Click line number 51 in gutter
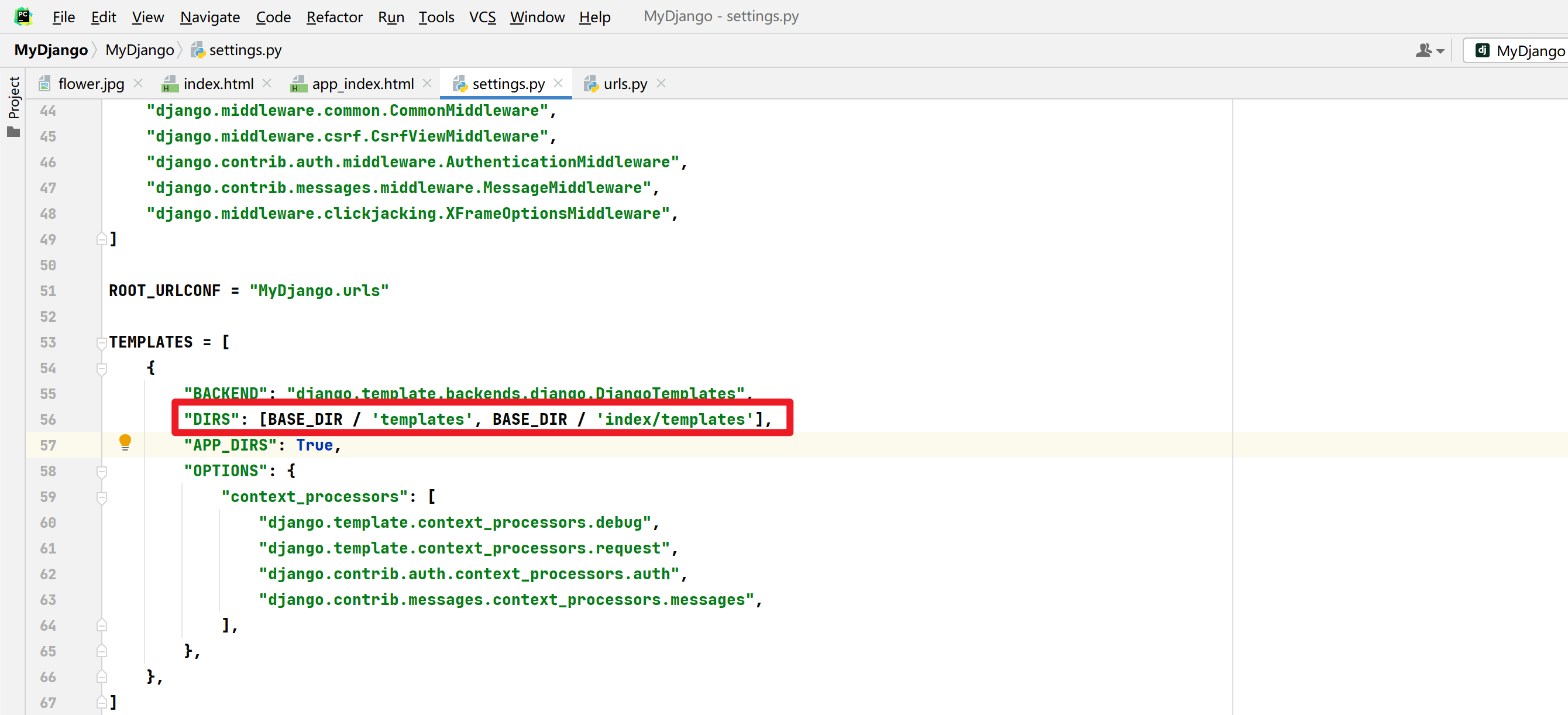 [48, 291]
